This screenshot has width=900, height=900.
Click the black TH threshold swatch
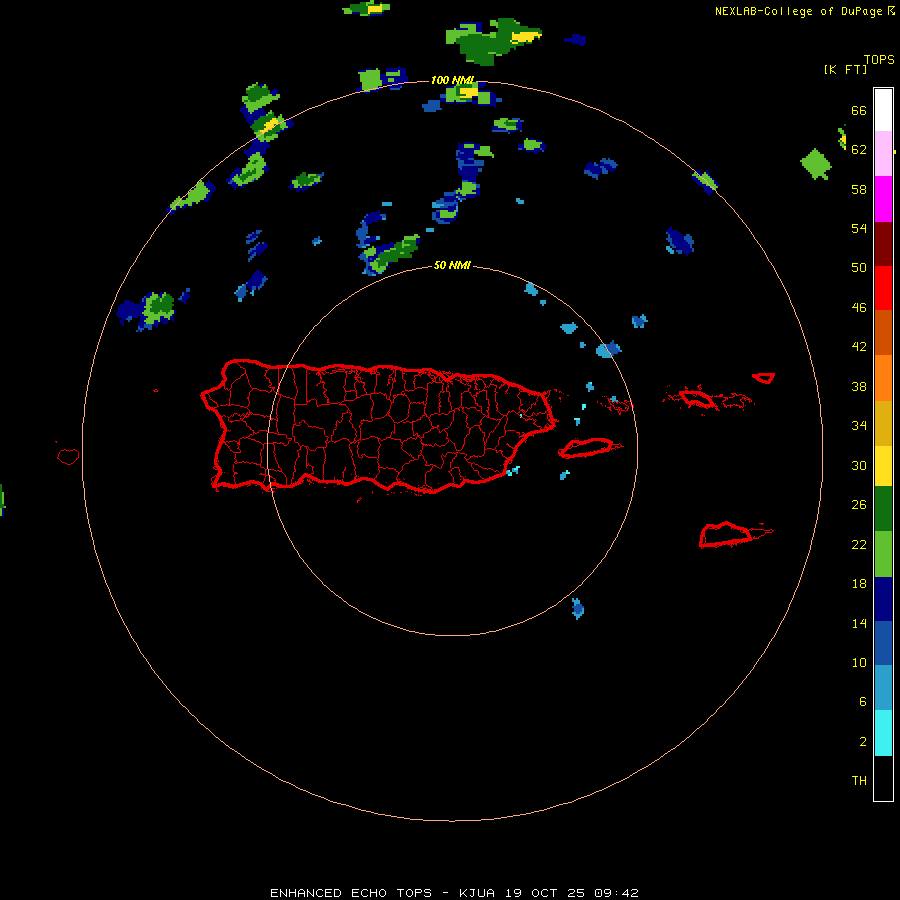883,778
